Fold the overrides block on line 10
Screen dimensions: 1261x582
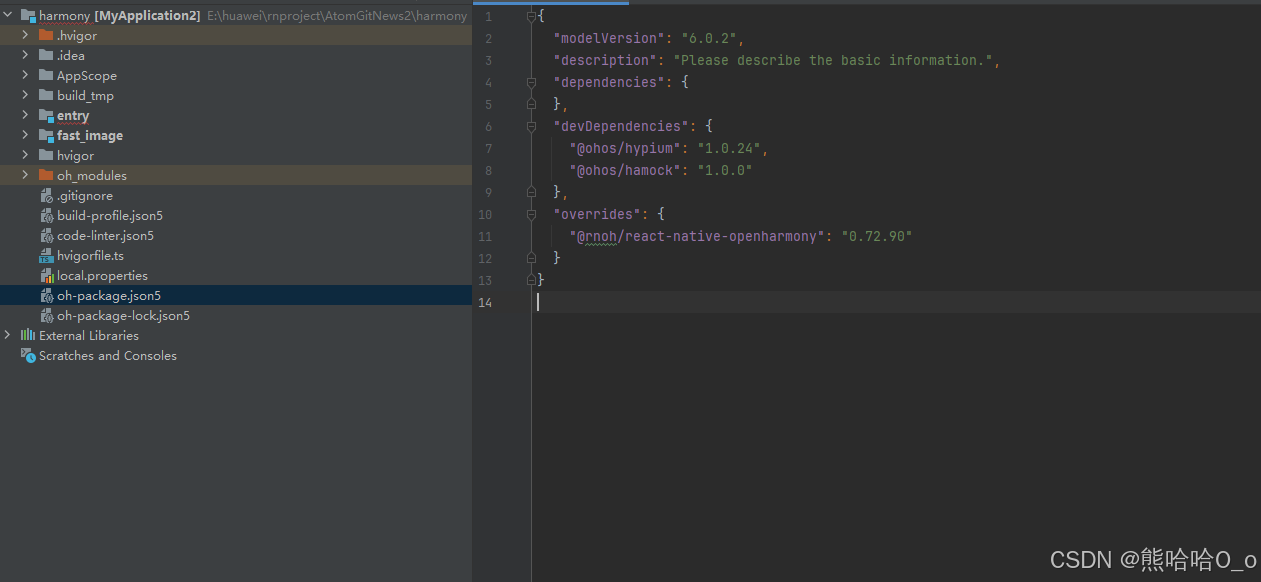click(x=532, y=214)
